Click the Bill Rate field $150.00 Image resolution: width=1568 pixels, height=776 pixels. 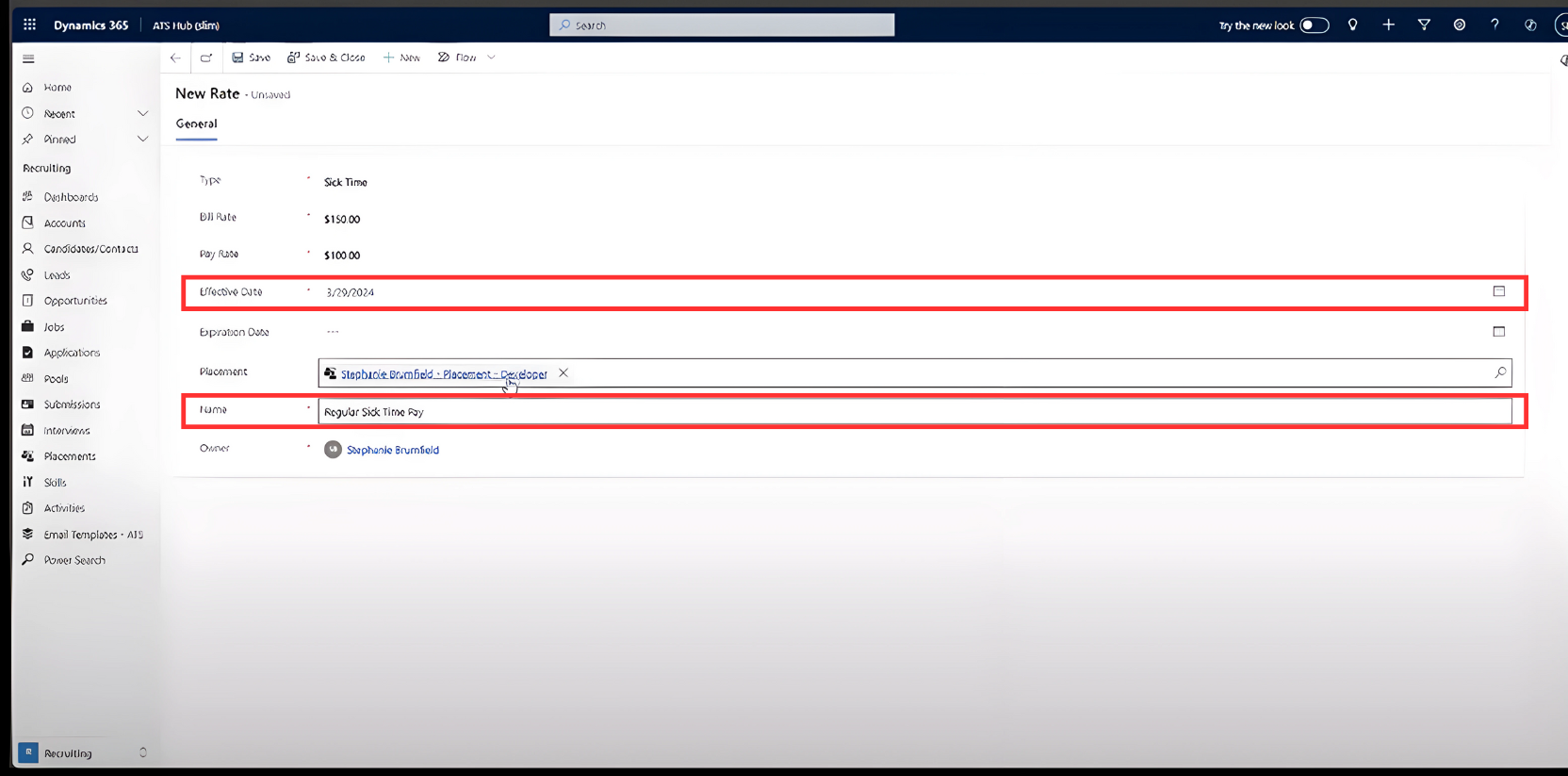pyautogui.click(x=342, y=219)
